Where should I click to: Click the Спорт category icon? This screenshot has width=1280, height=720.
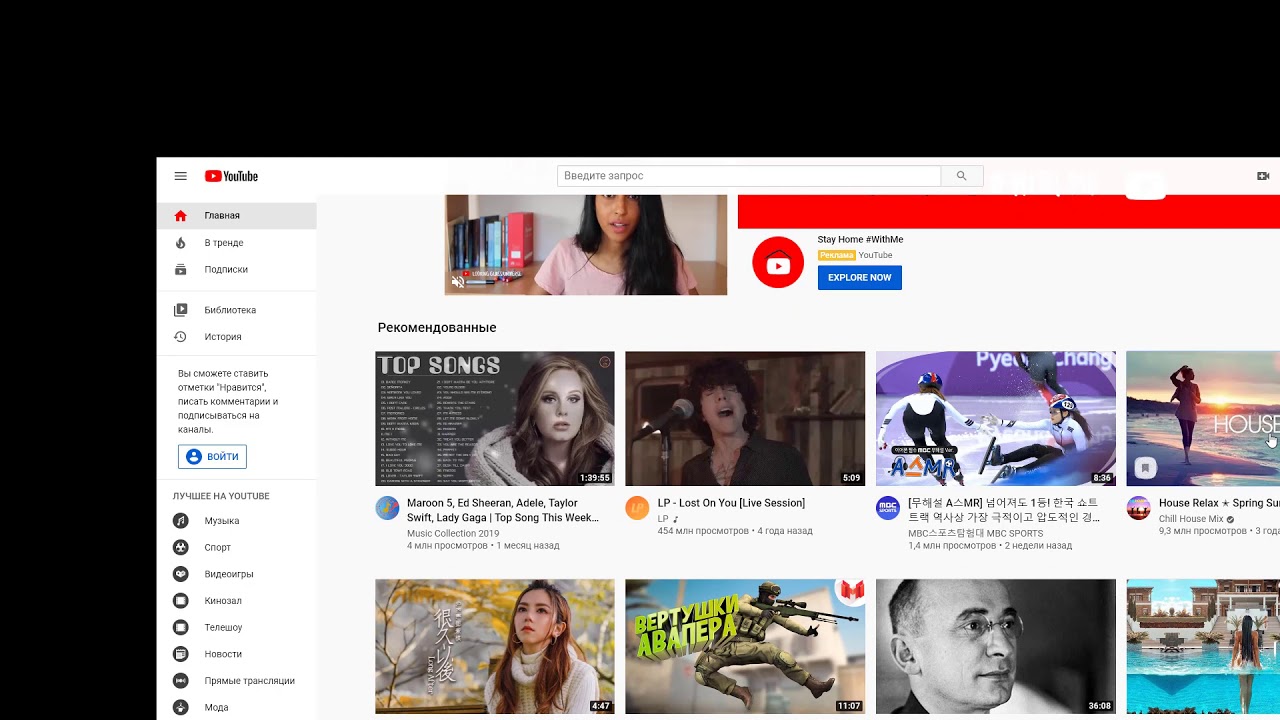[180, 548]
